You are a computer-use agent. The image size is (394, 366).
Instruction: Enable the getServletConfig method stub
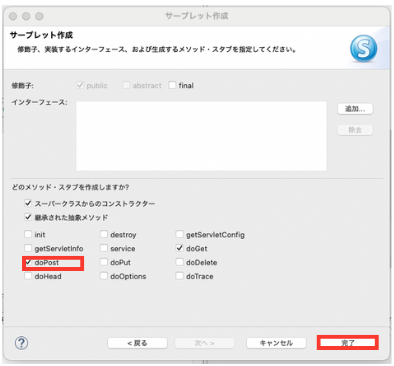point(180,234)
